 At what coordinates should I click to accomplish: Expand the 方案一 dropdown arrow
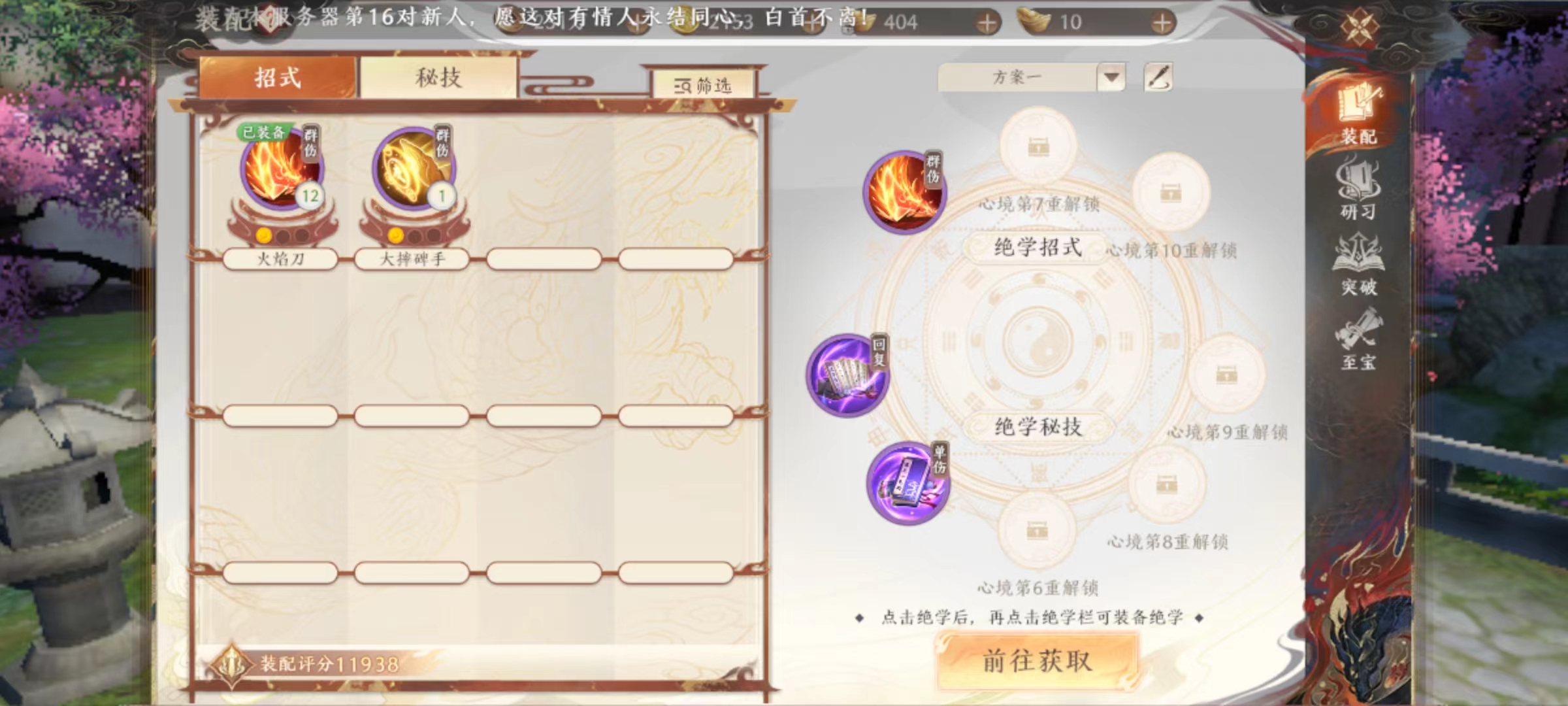[1111, 77]
